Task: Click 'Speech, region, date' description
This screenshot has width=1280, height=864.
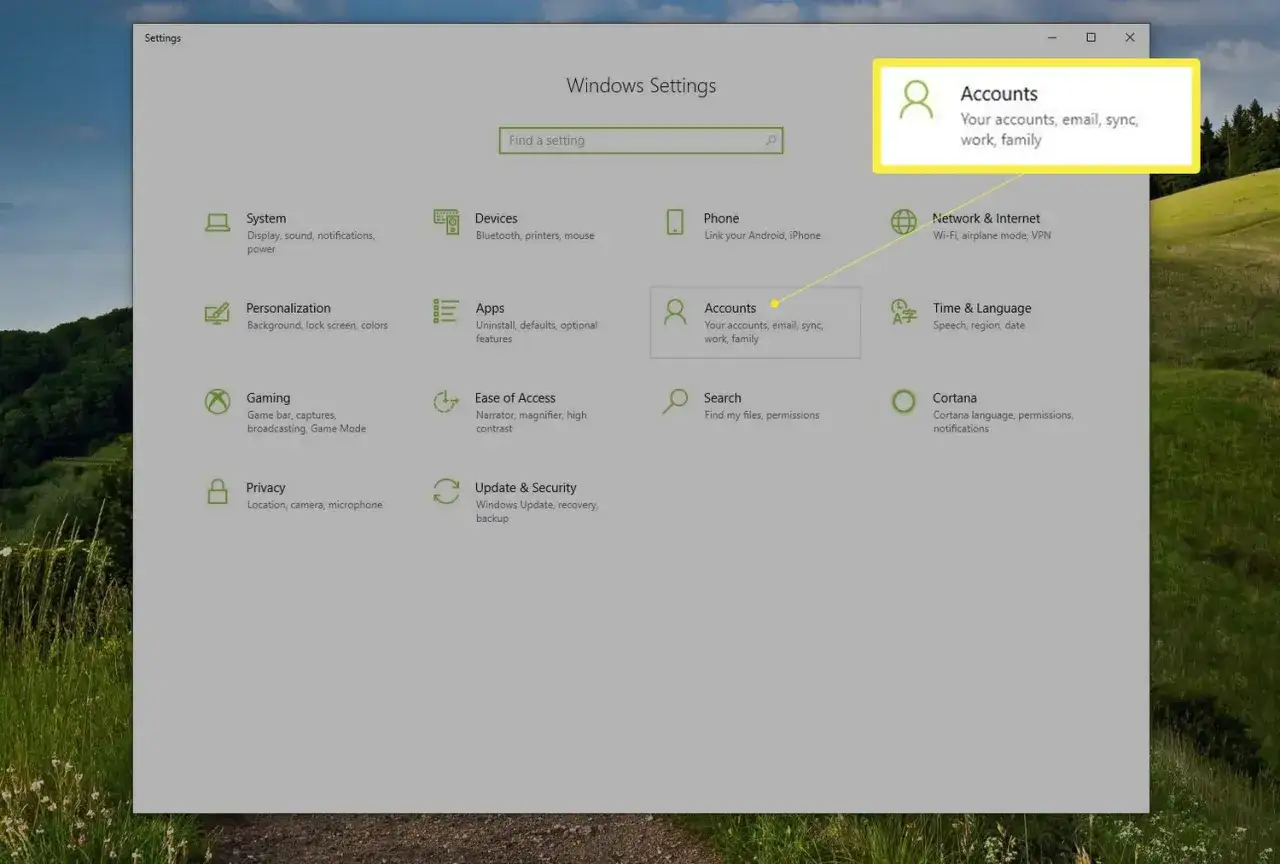Action: coord(979,326)
